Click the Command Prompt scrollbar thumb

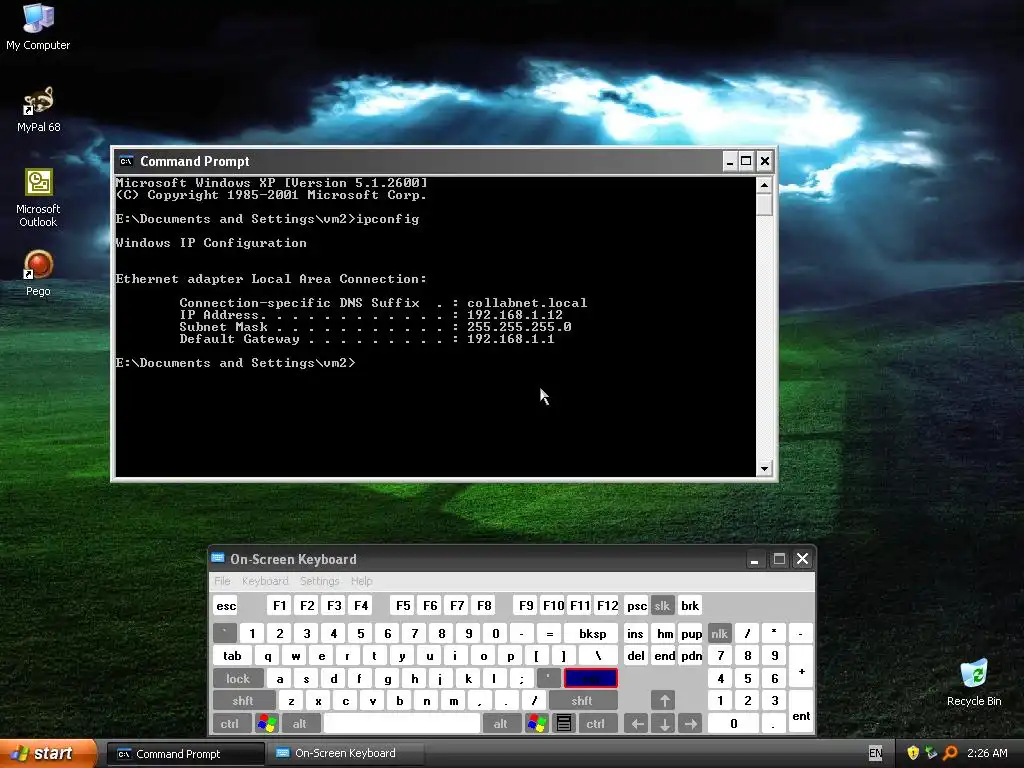pyautogui.click(x=764, y=204)
